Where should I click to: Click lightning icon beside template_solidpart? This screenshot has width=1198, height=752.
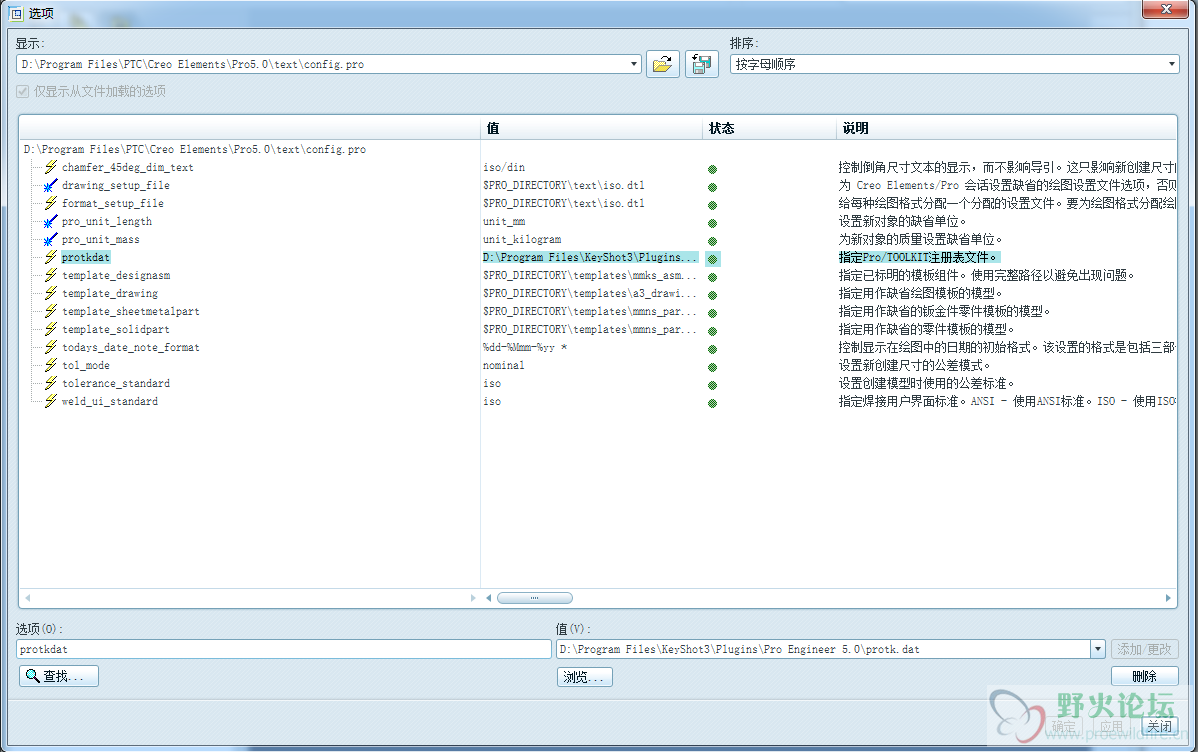pyautogui.click(x=51, y=329)
